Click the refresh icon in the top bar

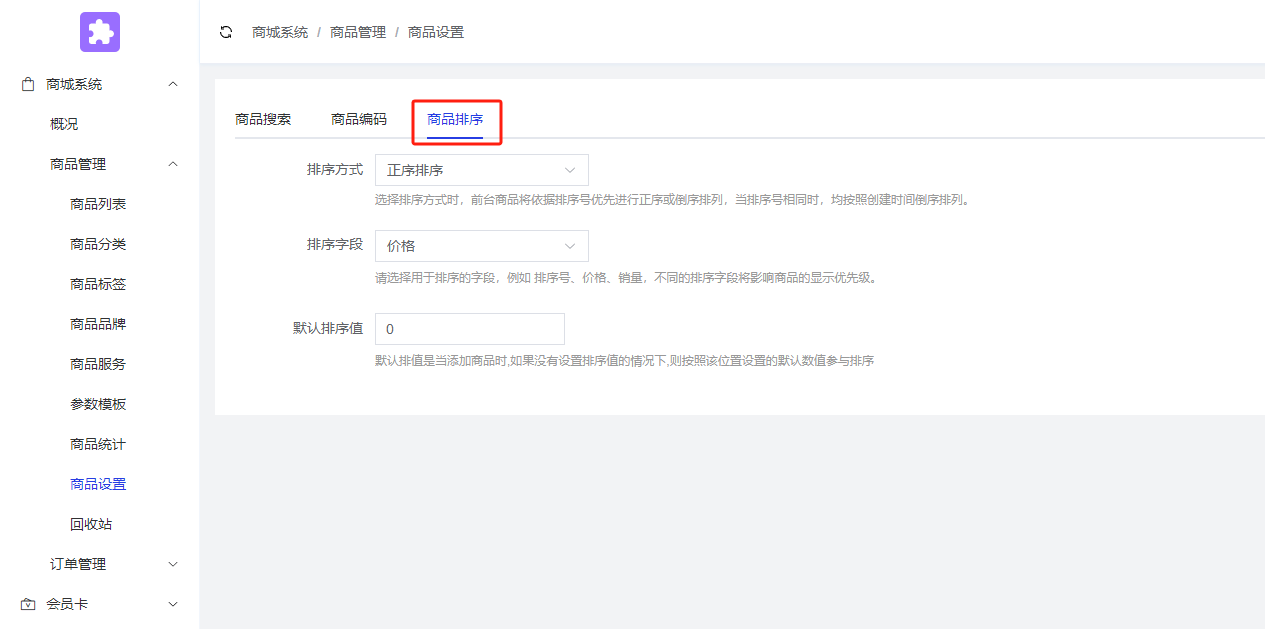[x=226, y=31]
